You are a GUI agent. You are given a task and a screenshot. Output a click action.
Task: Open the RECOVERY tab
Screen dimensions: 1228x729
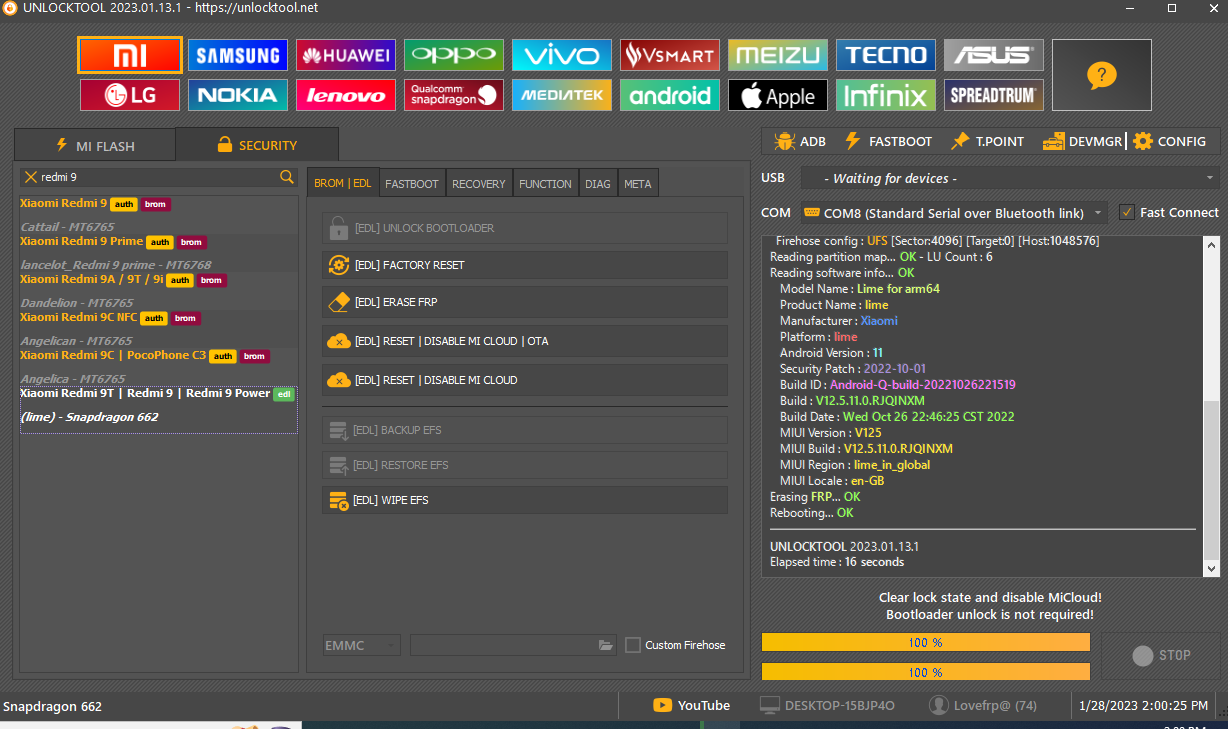click(x=479, y=184)
